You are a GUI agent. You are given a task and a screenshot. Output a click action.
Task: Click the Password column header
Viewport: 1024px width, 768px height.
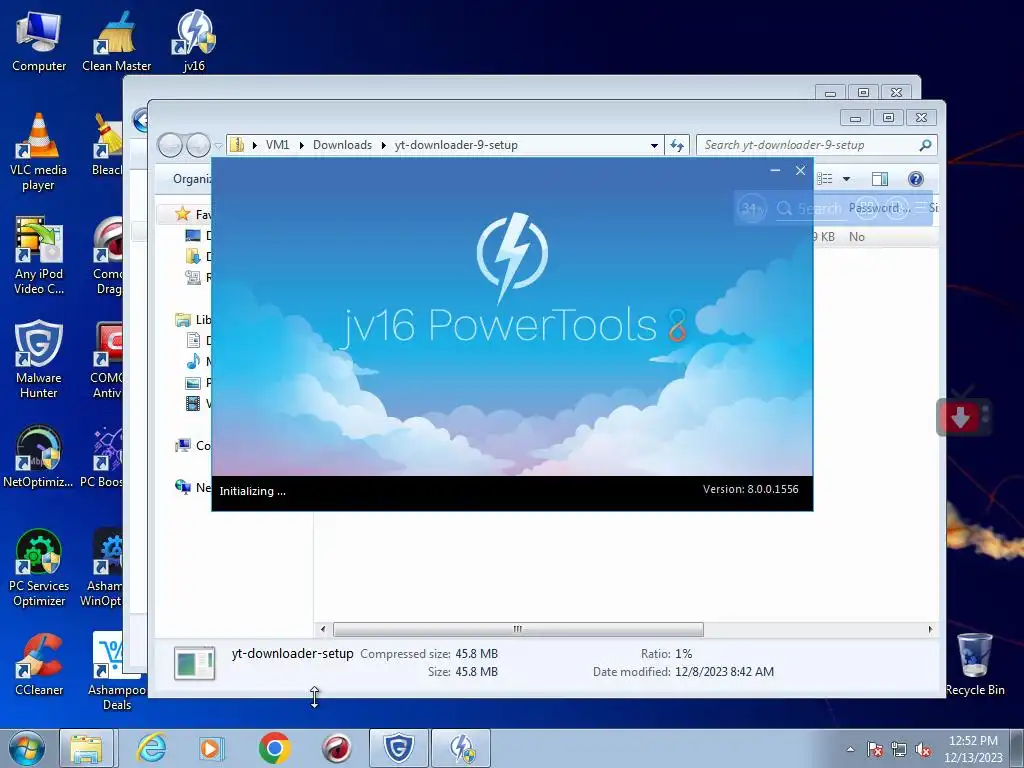[879, 208]
